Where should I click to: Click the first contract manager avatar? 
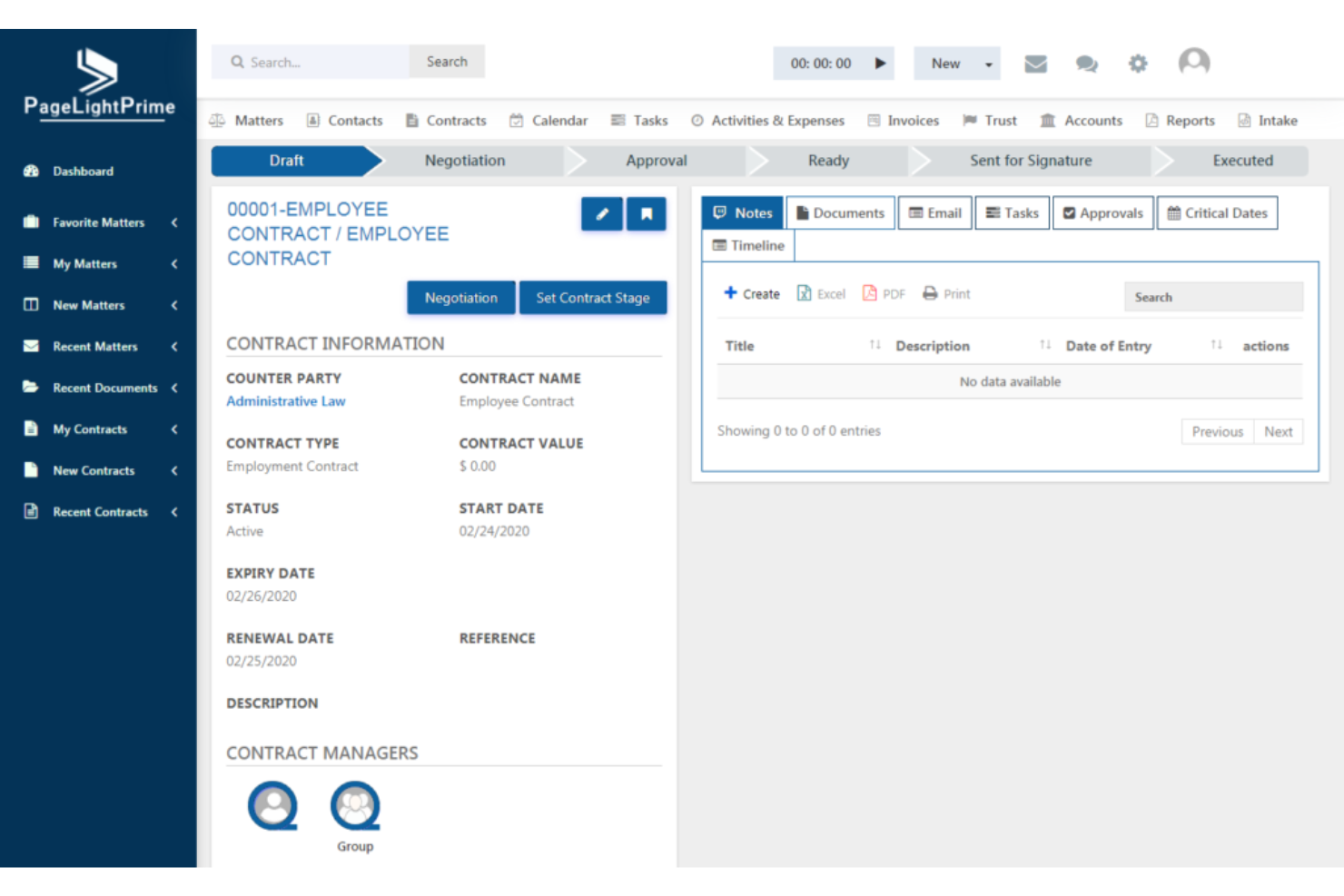[272, 805]
